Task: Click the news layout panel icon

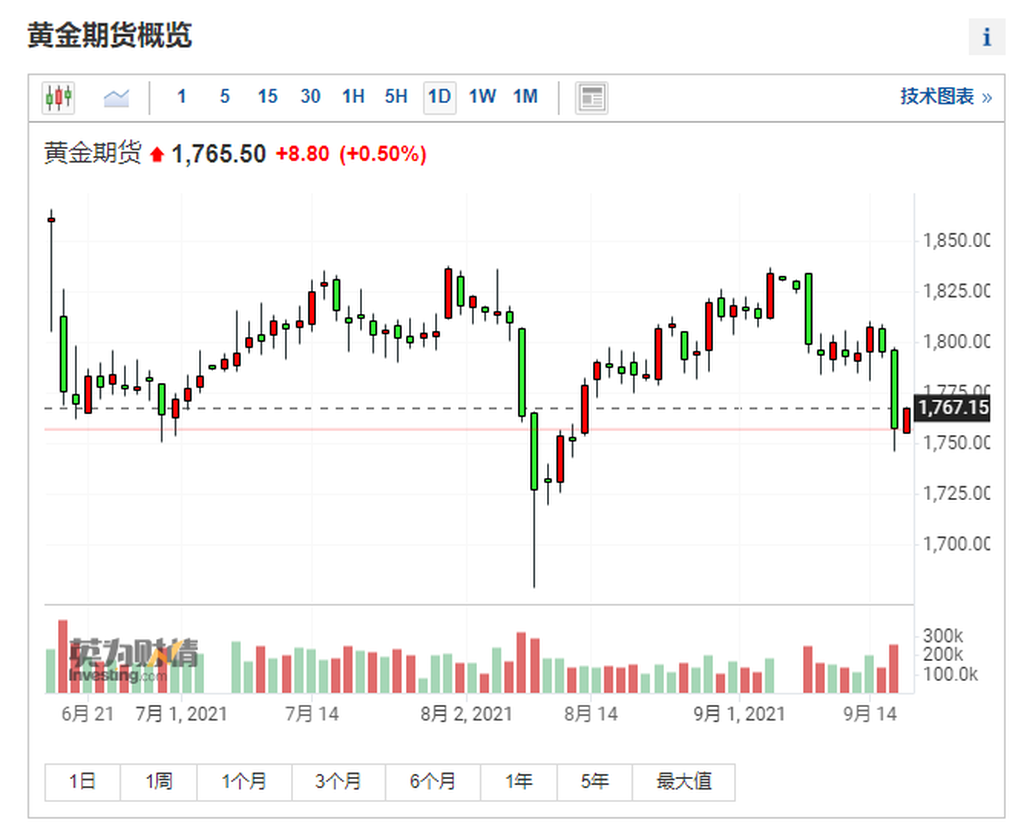Action: coord(592,98)
